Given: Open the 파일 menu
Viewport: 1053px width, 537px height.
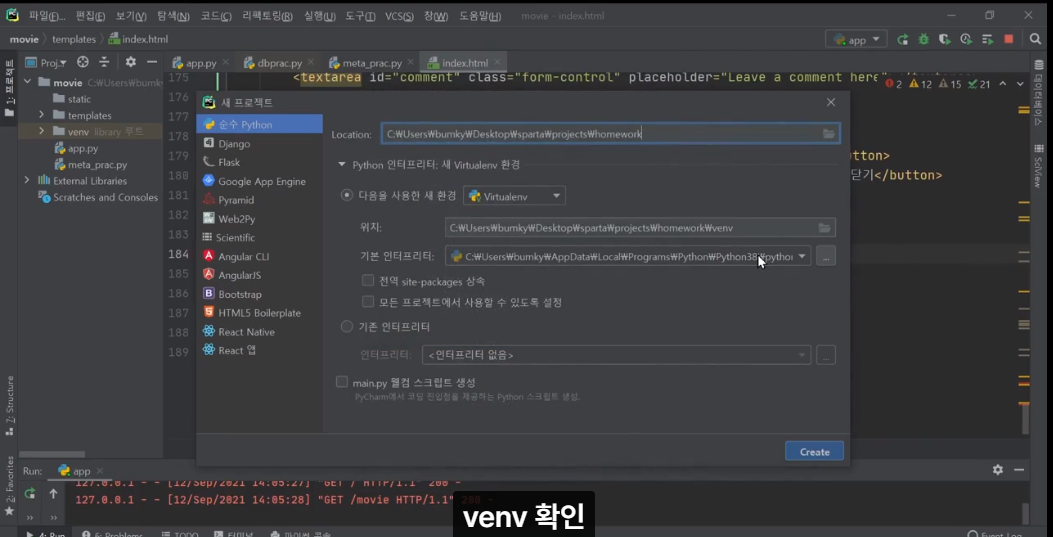Looking at the screenshot, I should [46, 15].
